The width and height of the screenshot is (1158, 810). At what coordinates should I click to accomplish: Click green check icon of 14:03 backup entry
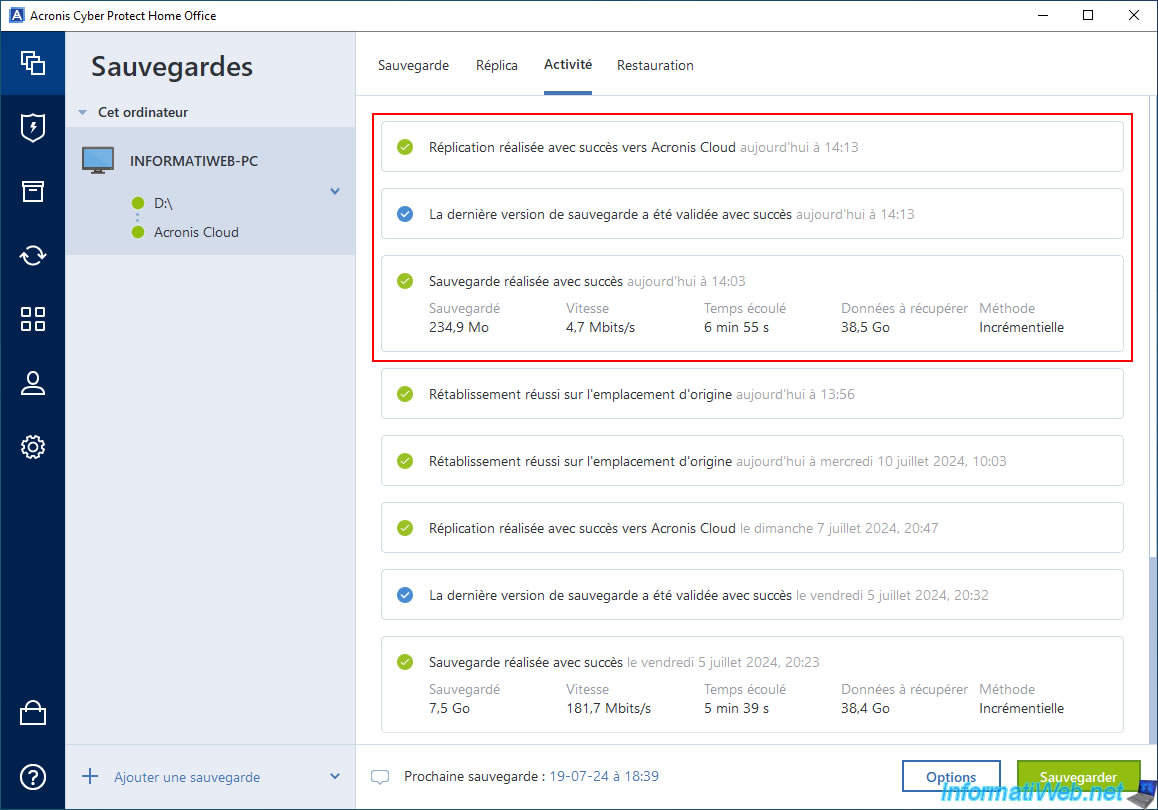pos(405,281)
